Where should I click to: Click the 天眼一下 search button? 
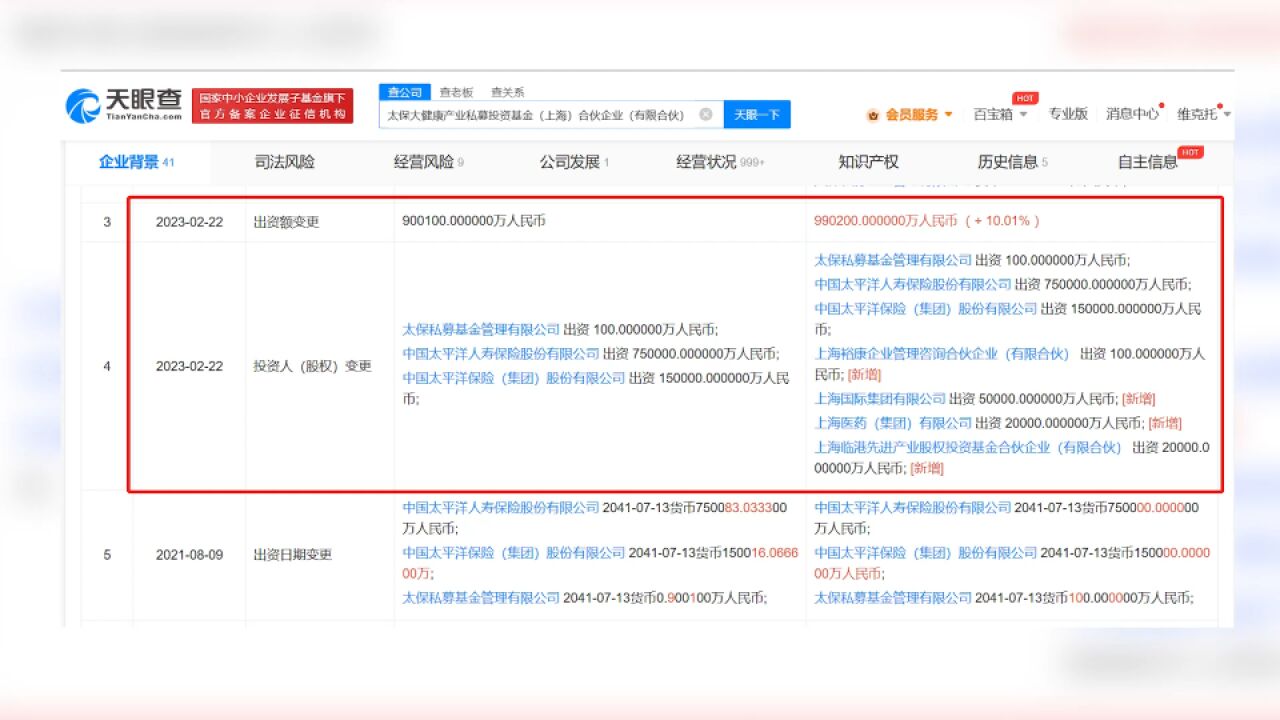(757, 114)
